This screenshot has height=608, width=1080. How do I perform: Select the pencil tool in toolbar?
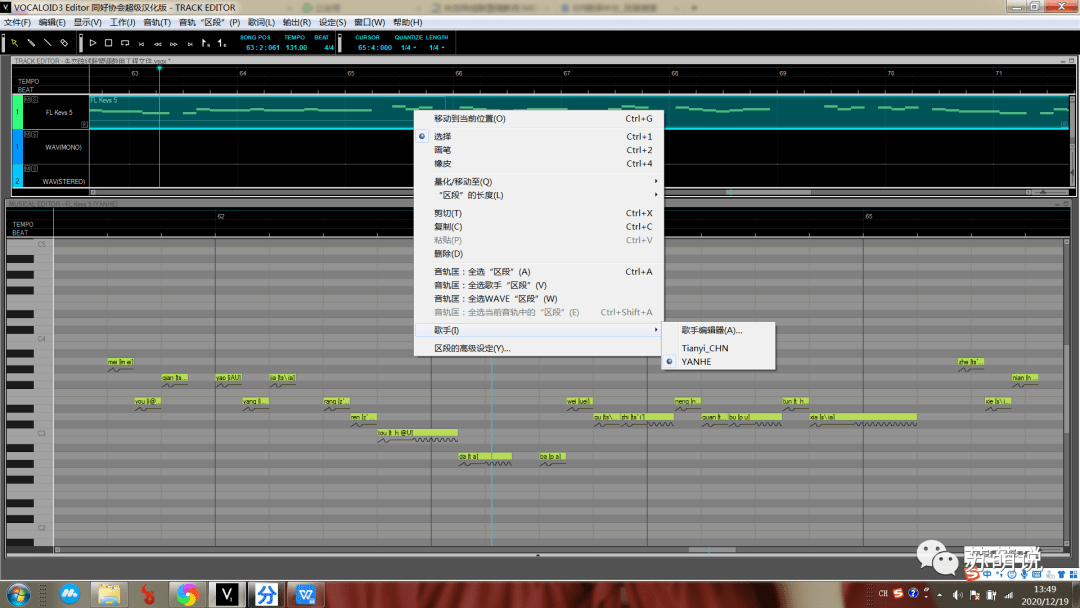pos(31,43)
